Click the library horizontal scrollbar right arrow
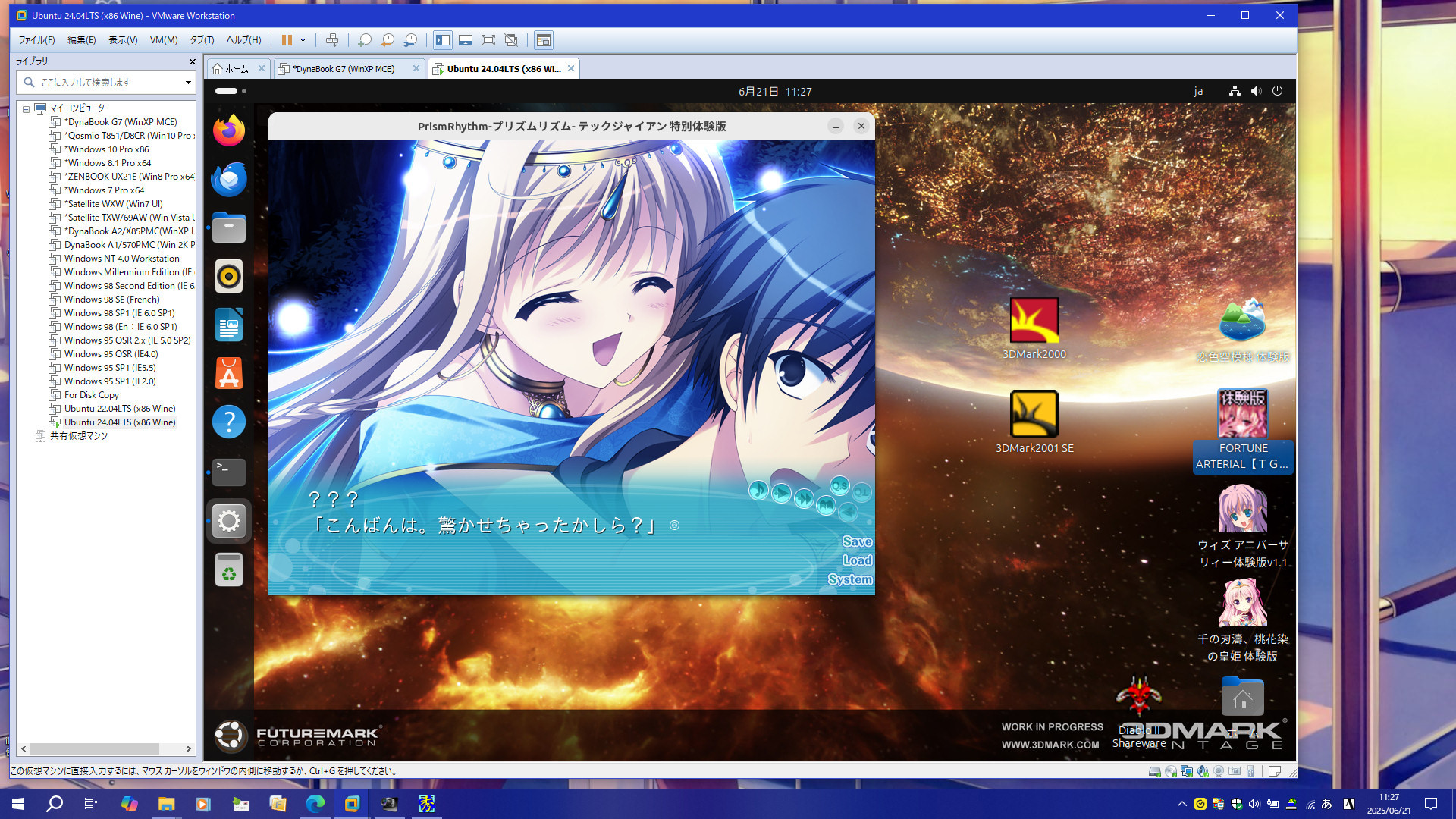 point(189,748)
